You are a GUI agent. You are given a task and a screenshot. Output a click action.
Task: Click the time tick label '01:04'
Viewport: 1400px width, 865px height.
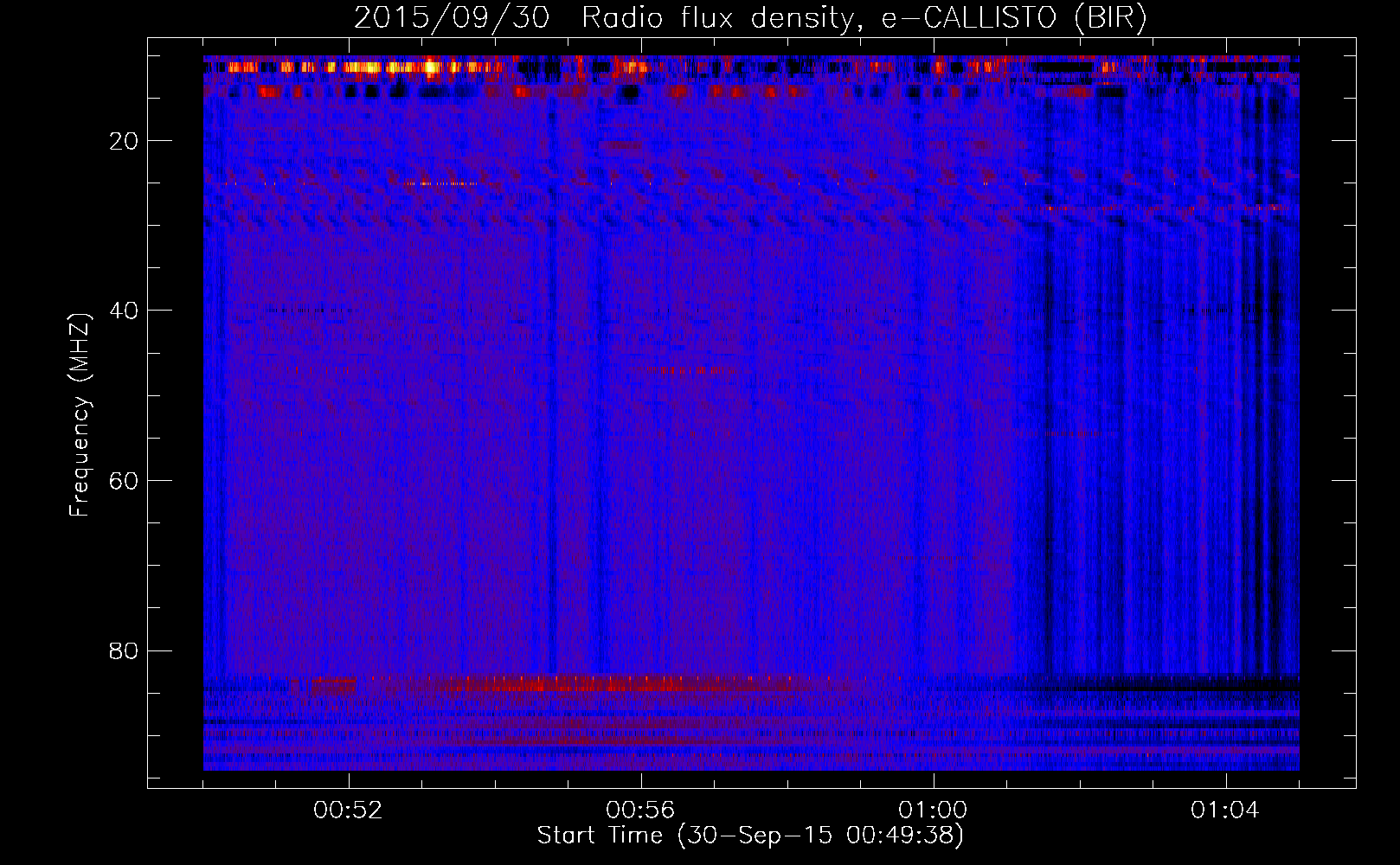click(x=1225, y=811)
